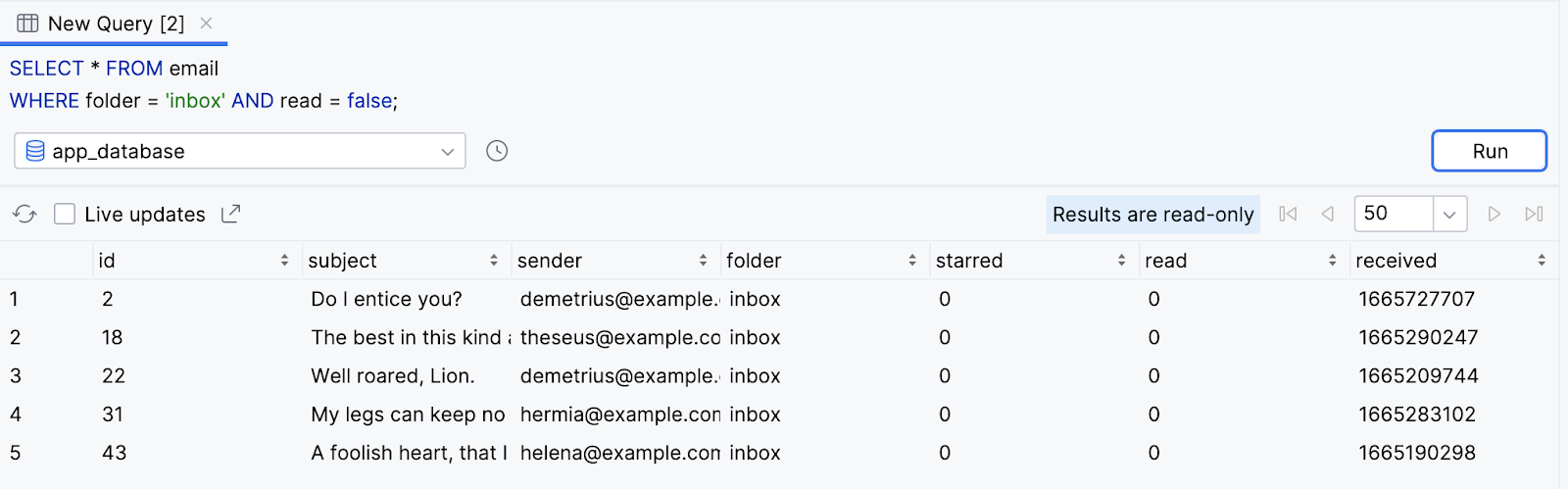Click the sender column header
This screenshot has width=1568, height=489.
(550, 261)
